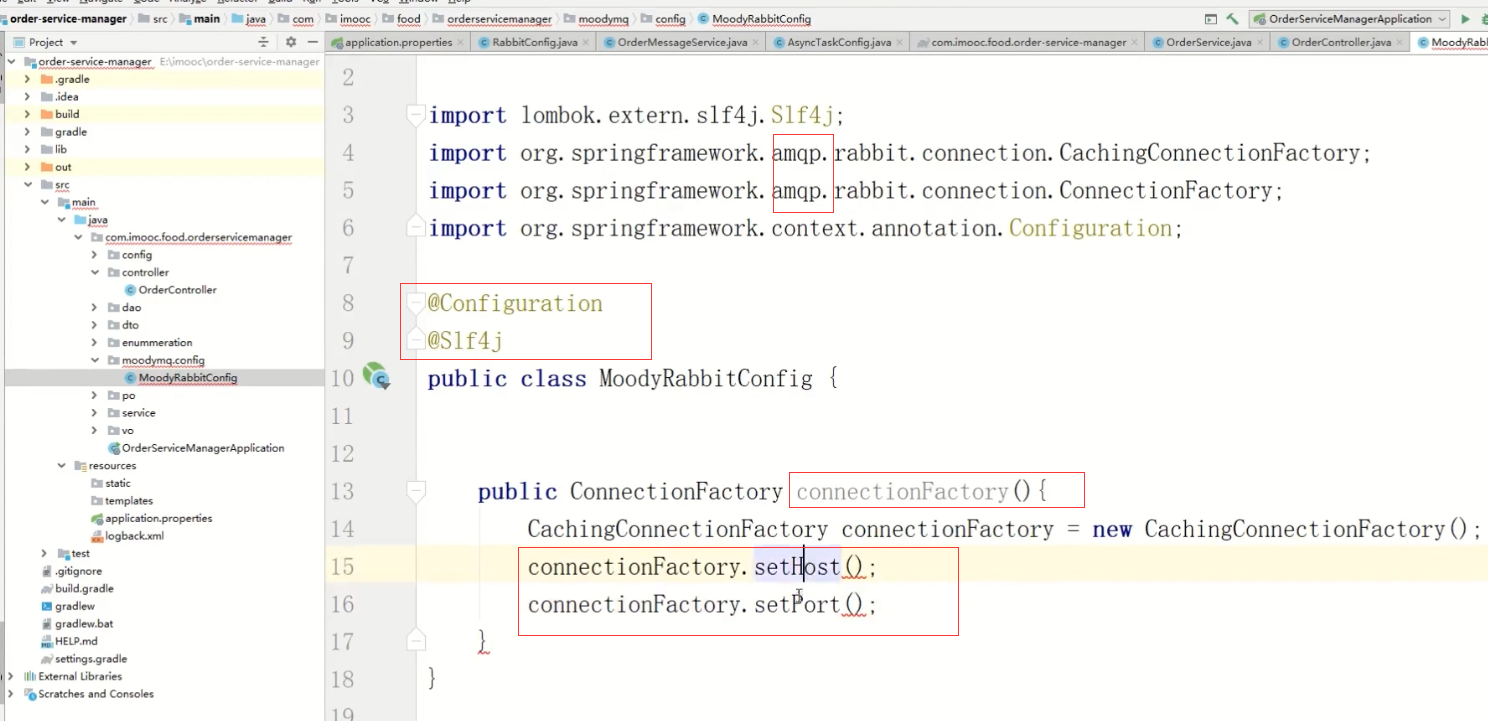Expand the service package
The height and width of the screenshot is (721, 1488).
pyautogui.click(x=95, y=413)
